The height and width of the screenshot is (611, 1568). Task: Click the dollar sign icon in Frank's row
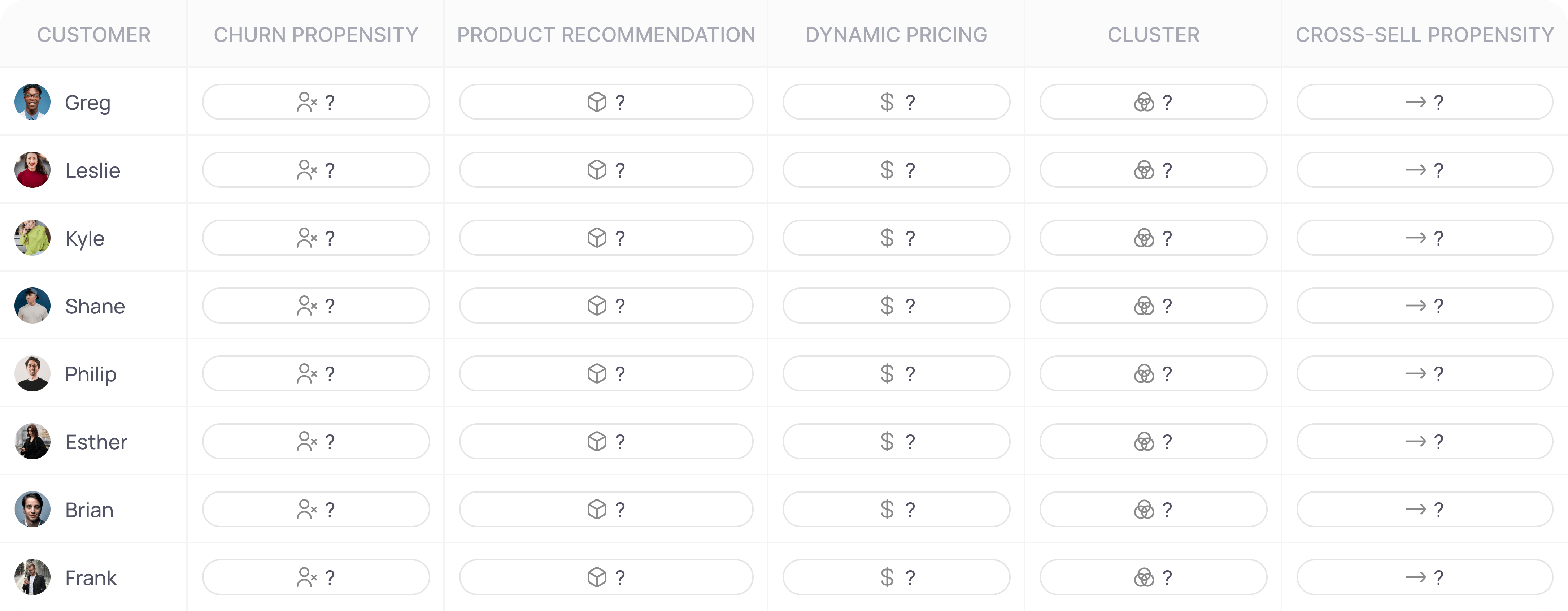pyautogui.click(x=887, y=577)
